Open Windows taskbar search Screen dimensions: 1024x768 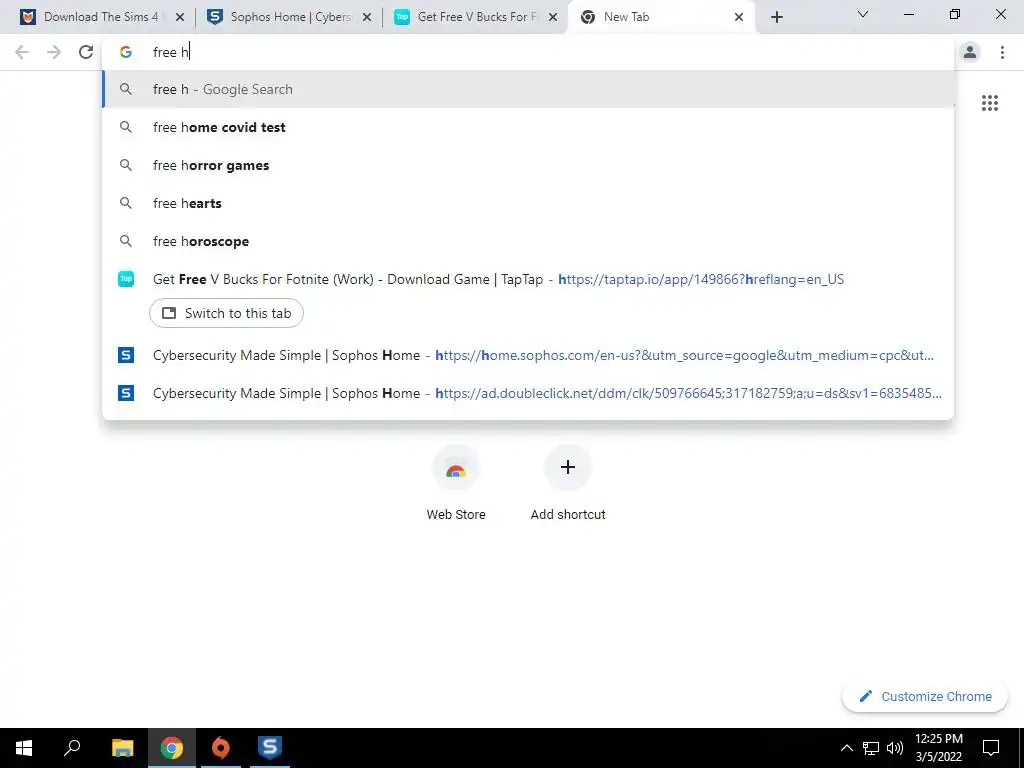[72, 748]
